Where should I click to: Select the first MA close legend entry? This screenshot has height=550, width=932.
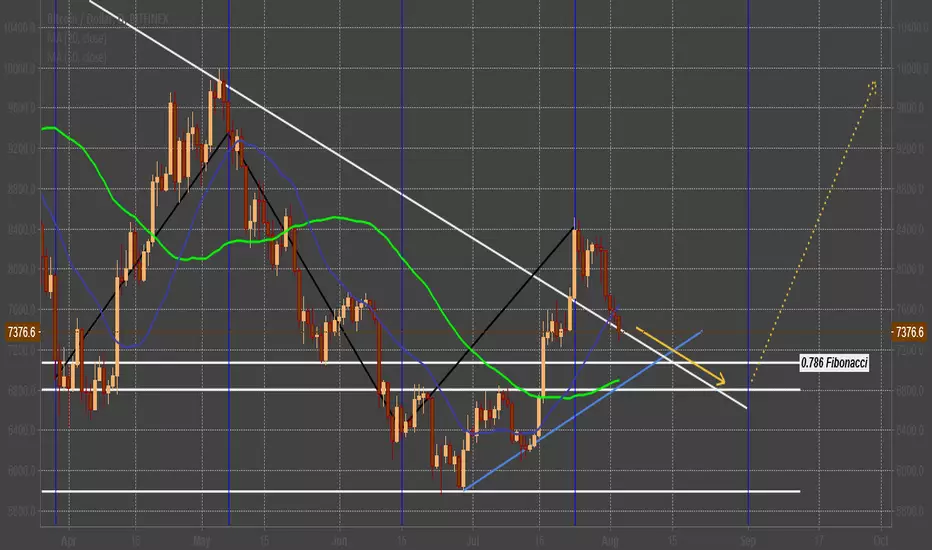[76, 39]
